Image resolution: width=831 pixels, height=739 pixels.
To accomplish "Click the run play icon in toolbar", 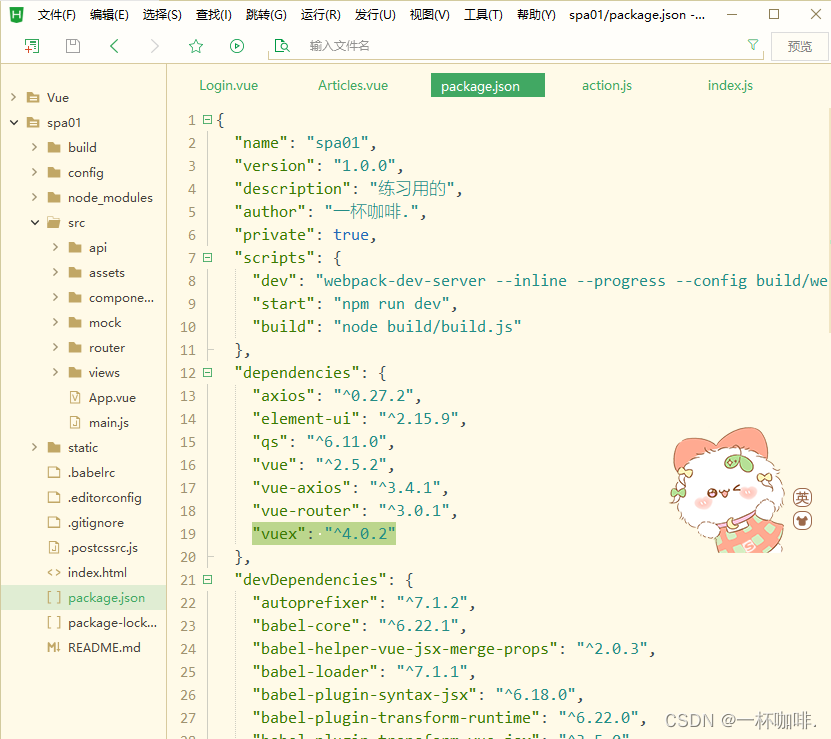I will click(x=237, y=46).
